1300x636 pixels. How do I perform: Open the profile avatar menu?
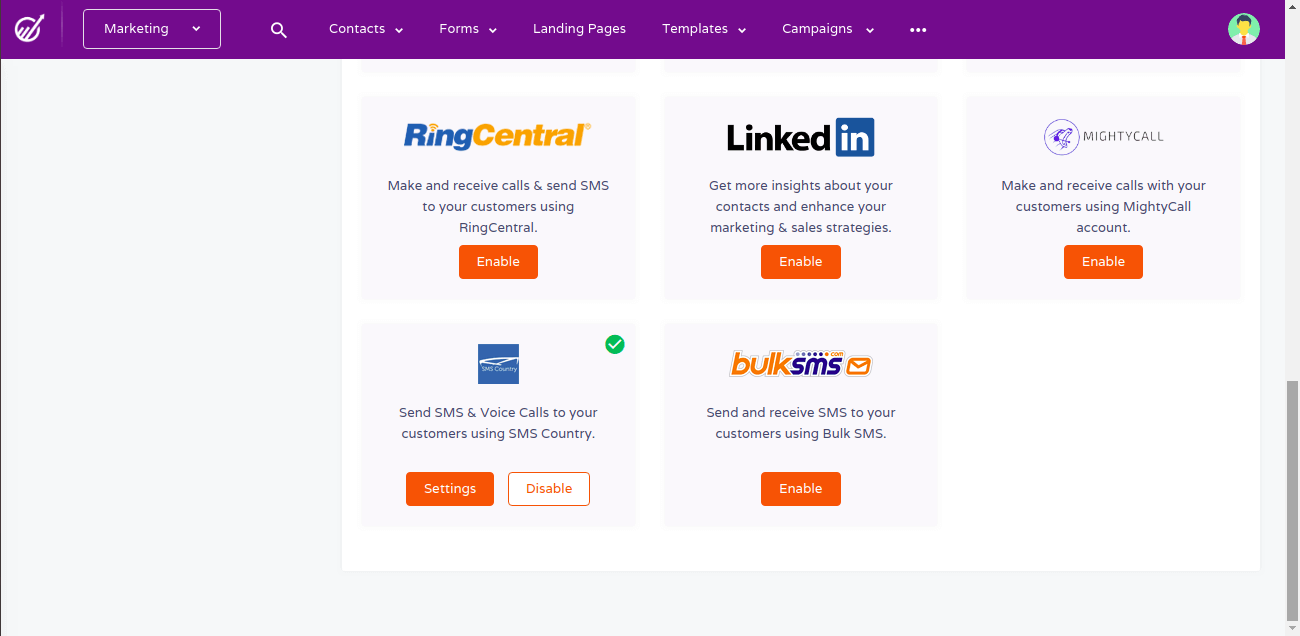coord(1243,28)
